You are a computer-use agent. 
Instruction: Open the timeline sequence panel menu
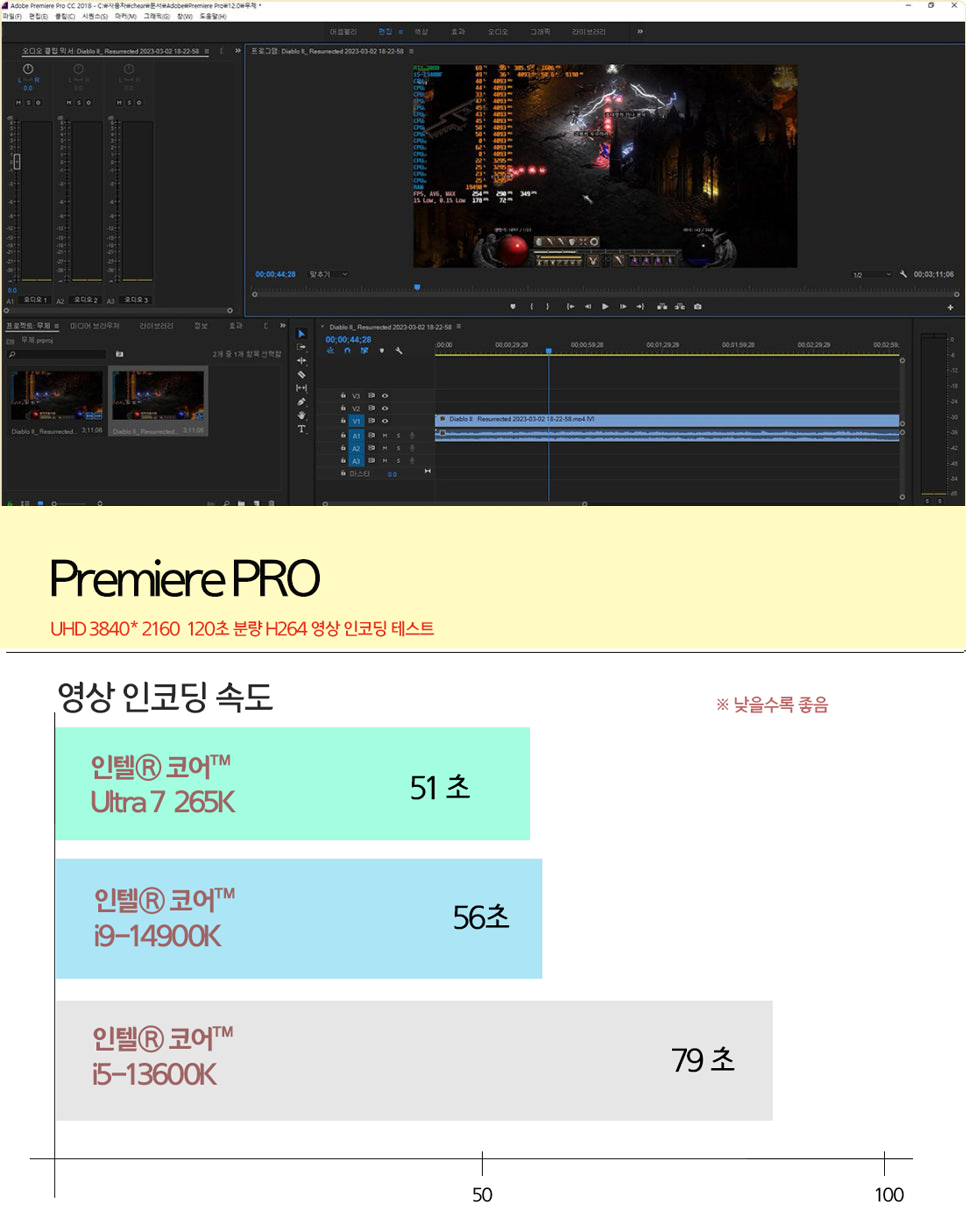(x=461, y=326)
